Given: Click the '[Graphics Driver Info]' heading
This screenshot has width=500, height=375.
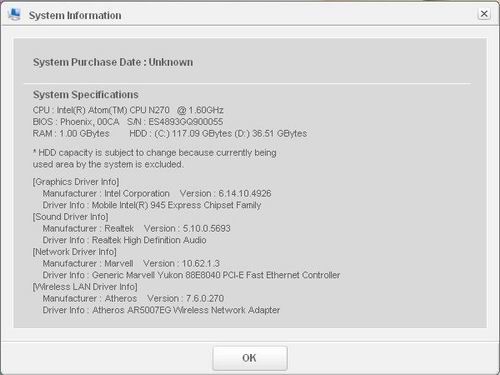Looking at the screenshot, I should [x=76, y=182].
